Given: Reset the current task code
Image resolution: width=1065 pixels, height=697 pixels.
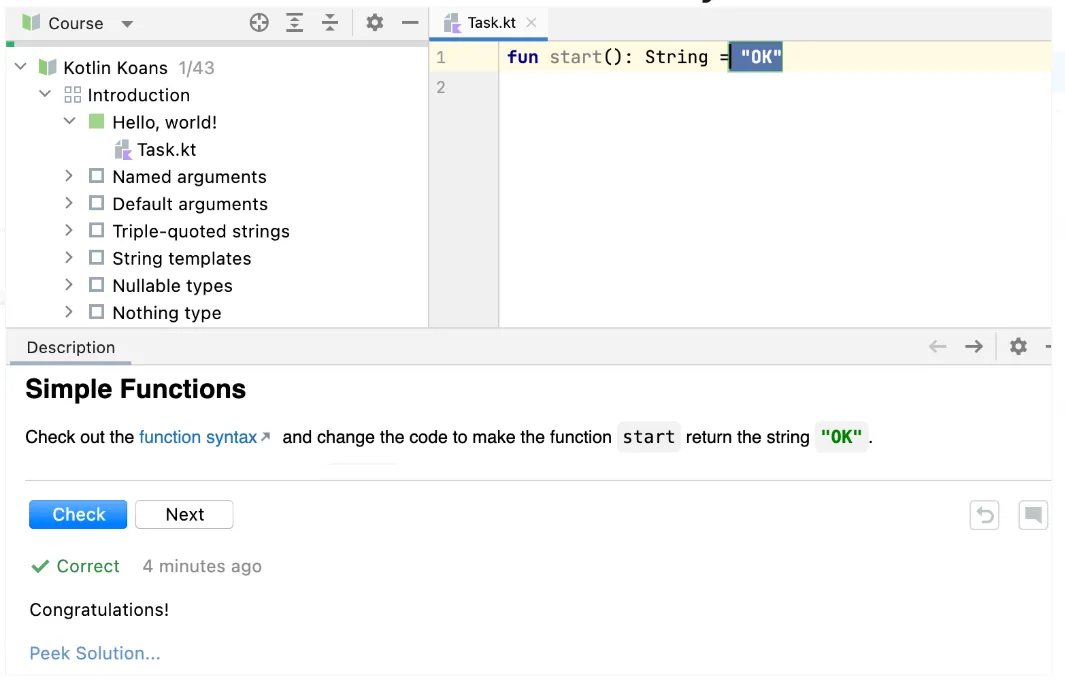Looking at the screenshot, I should click(984, 514).
